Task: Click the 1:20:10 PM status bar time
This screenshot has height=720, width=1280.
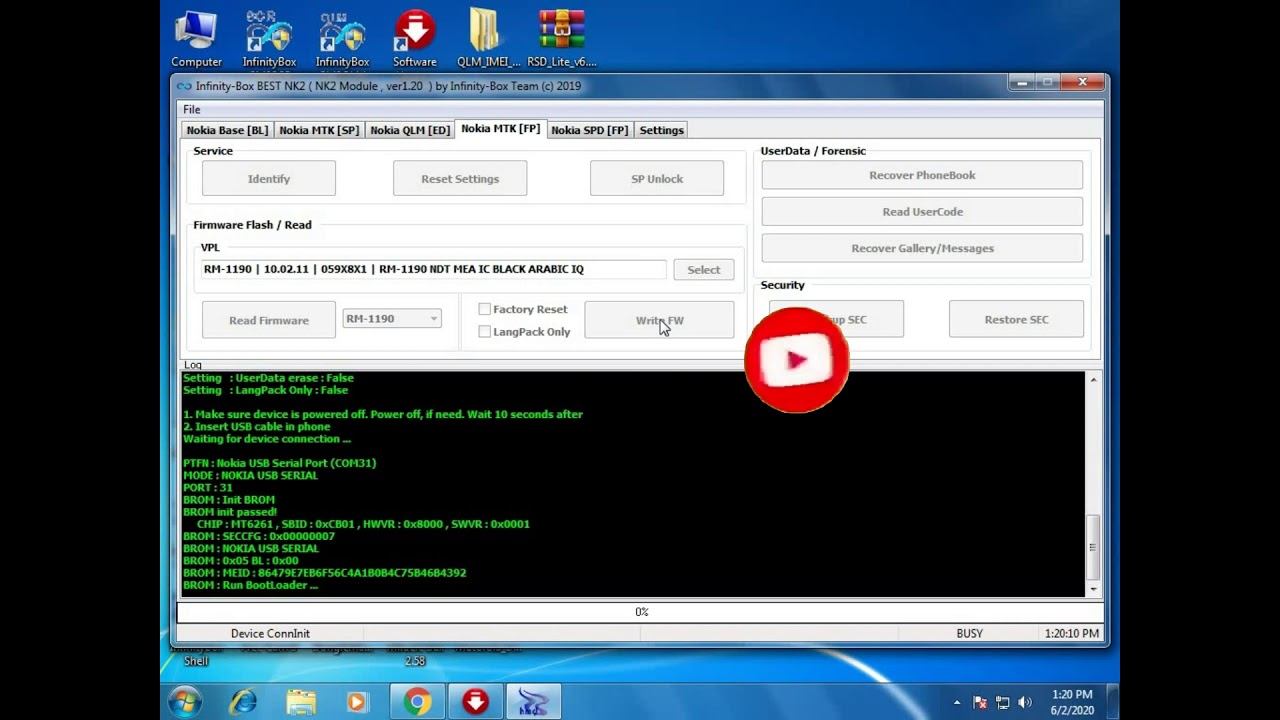Action: [x=1071, y=633]
